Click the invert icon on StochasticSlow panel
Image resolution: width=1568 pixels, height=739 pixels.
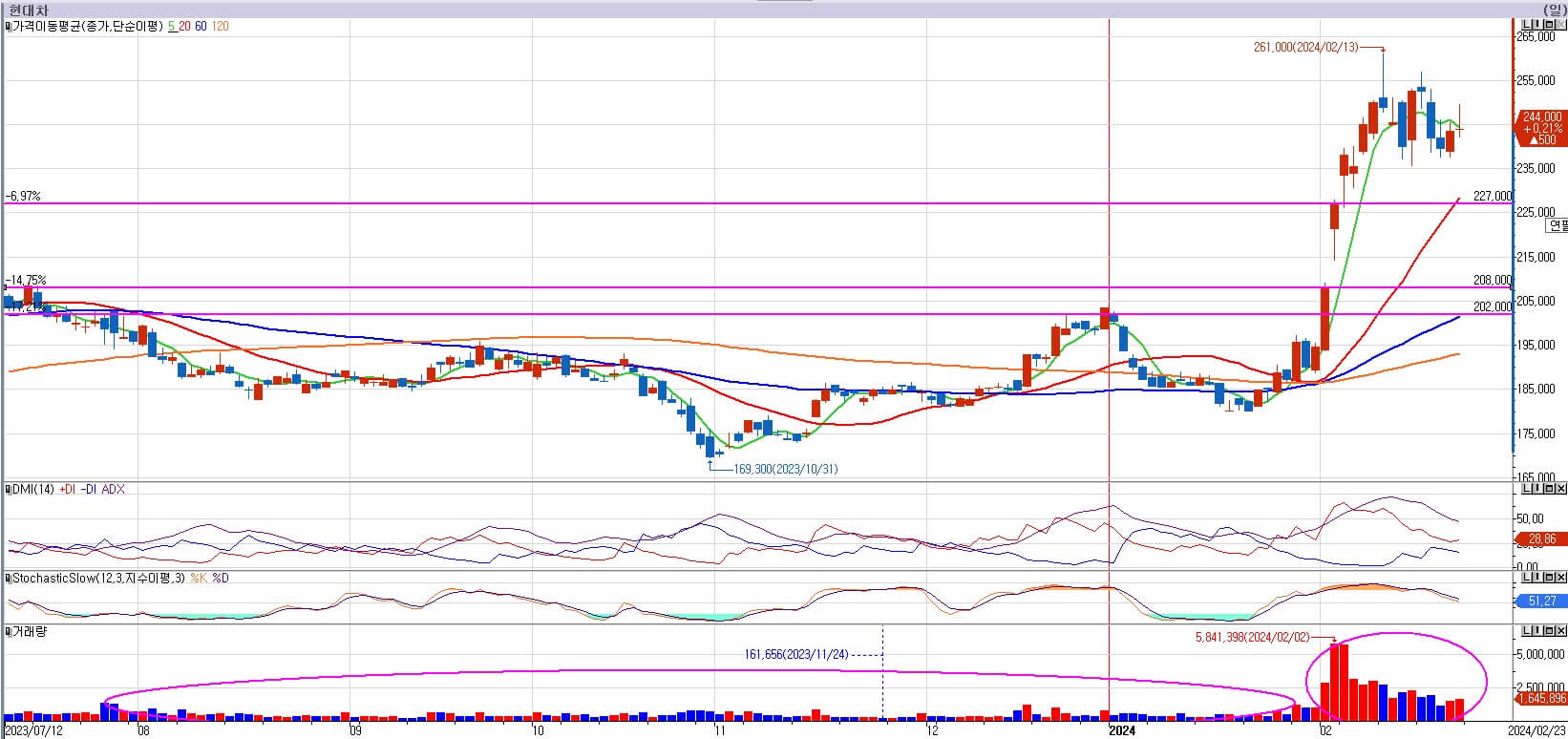tap(1536, 578)
